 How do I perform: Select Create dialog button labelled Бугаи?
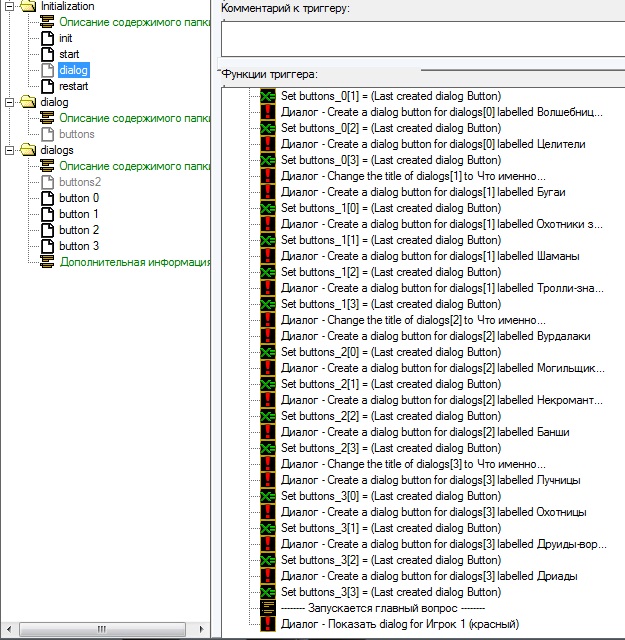423,192
